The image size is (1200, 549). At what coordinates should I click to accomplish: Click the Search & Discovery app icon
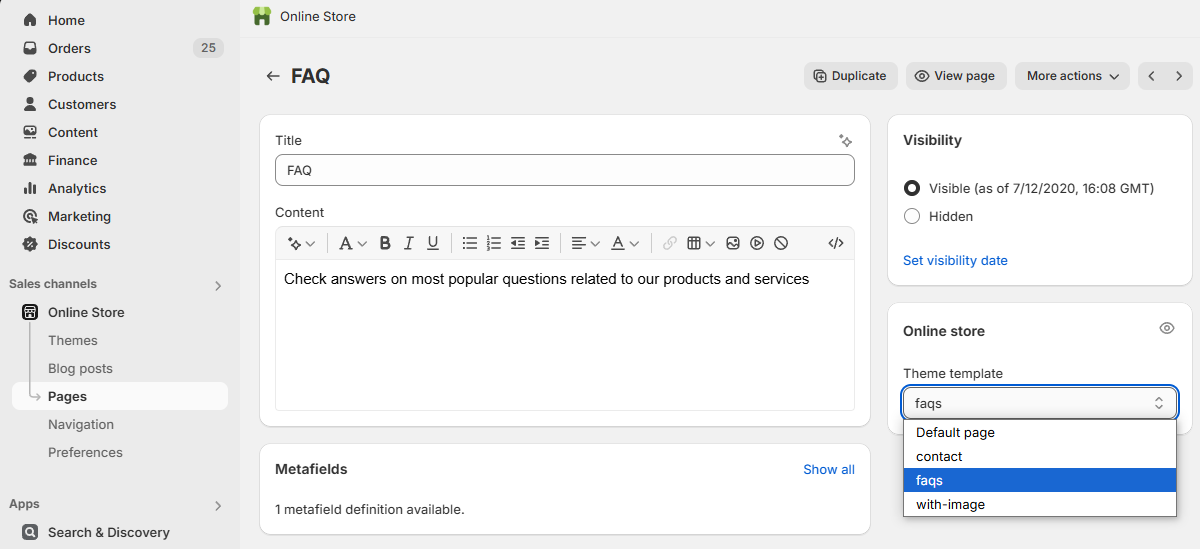pyautogui.click(x=30, y=532)
